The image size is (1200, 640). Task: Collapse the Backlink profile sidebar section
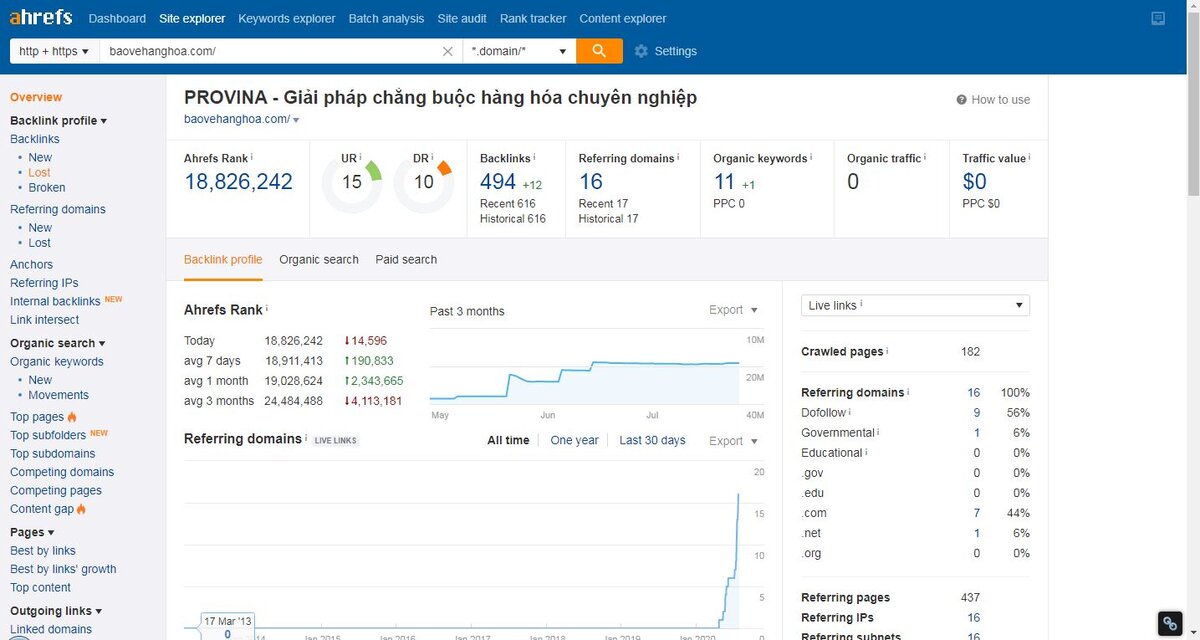click(x=58, y=120)
